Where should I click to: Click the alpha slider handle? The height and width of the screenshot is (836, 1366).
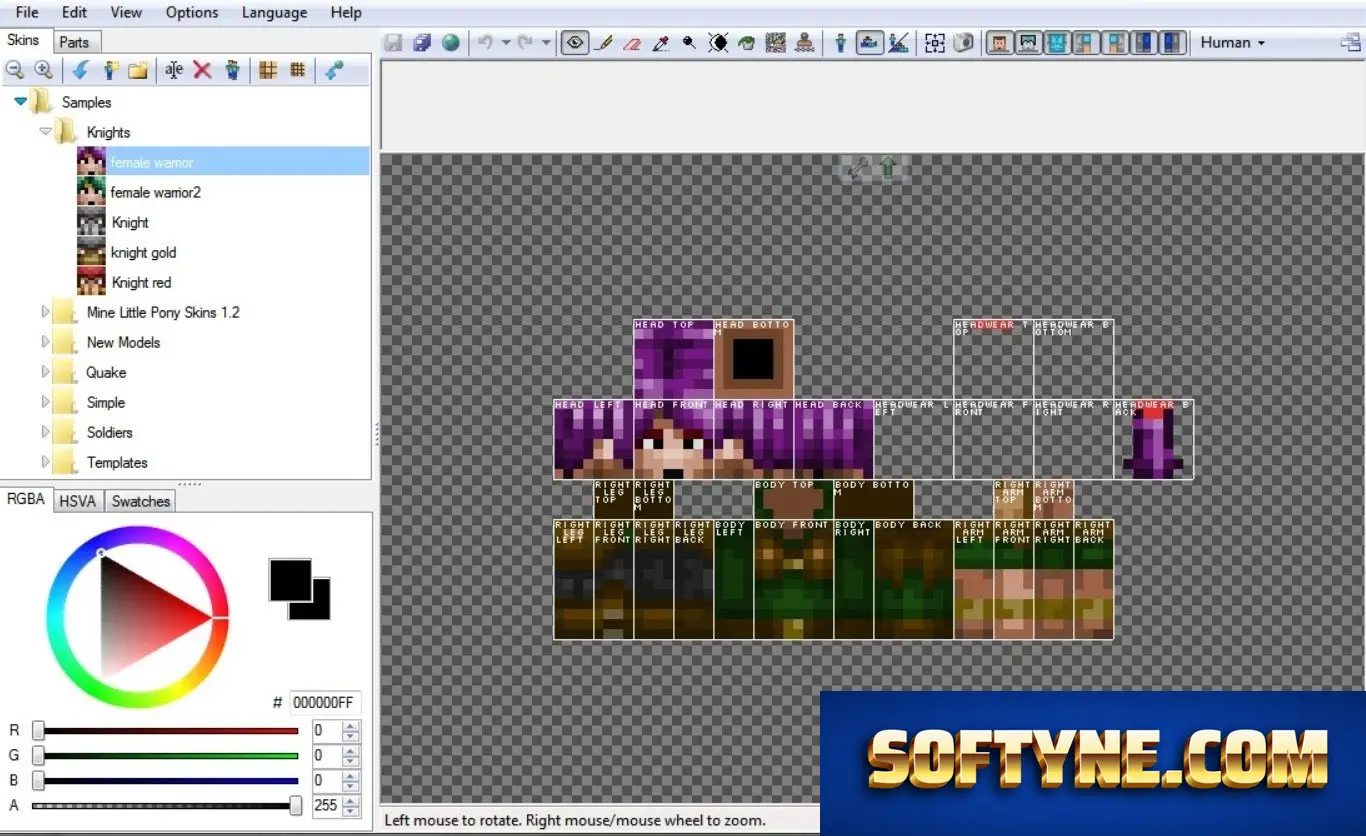click(x=296, y=805)
